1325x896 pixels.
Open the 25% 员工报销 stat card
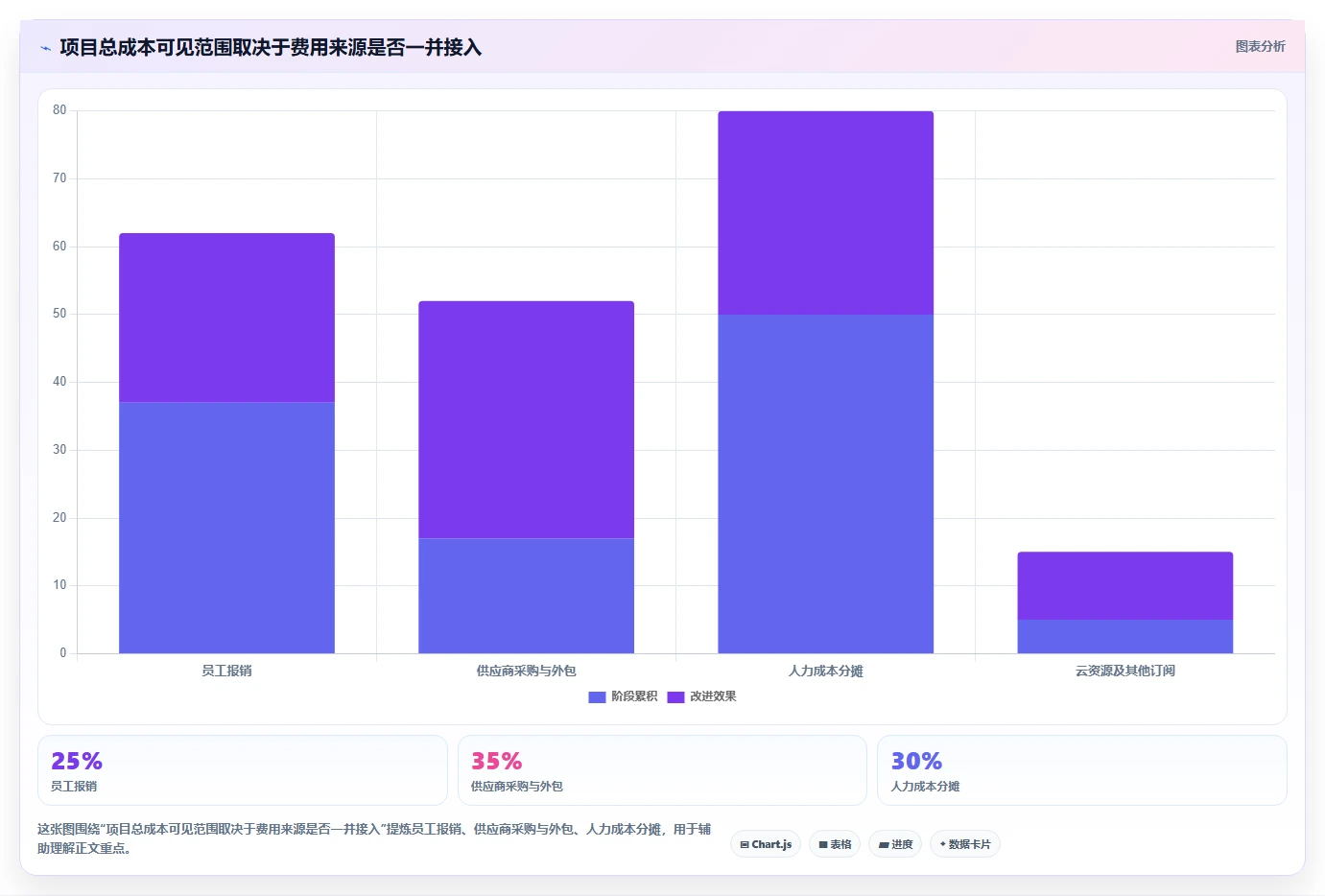(242, 770)
